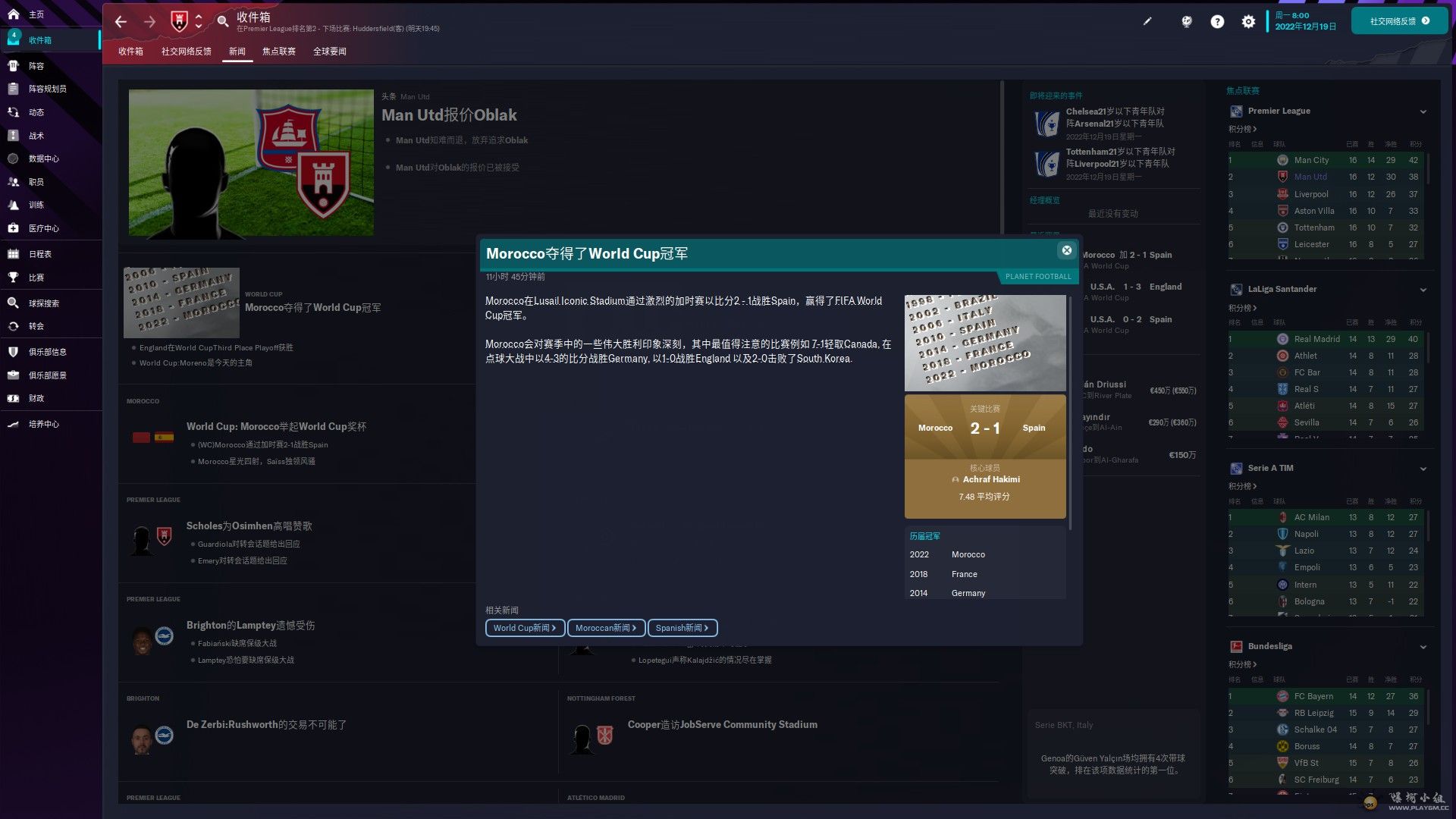1456x819 pixels.
Task: Open the Transfers sidebar icon
Action: [x=13, y=326]
